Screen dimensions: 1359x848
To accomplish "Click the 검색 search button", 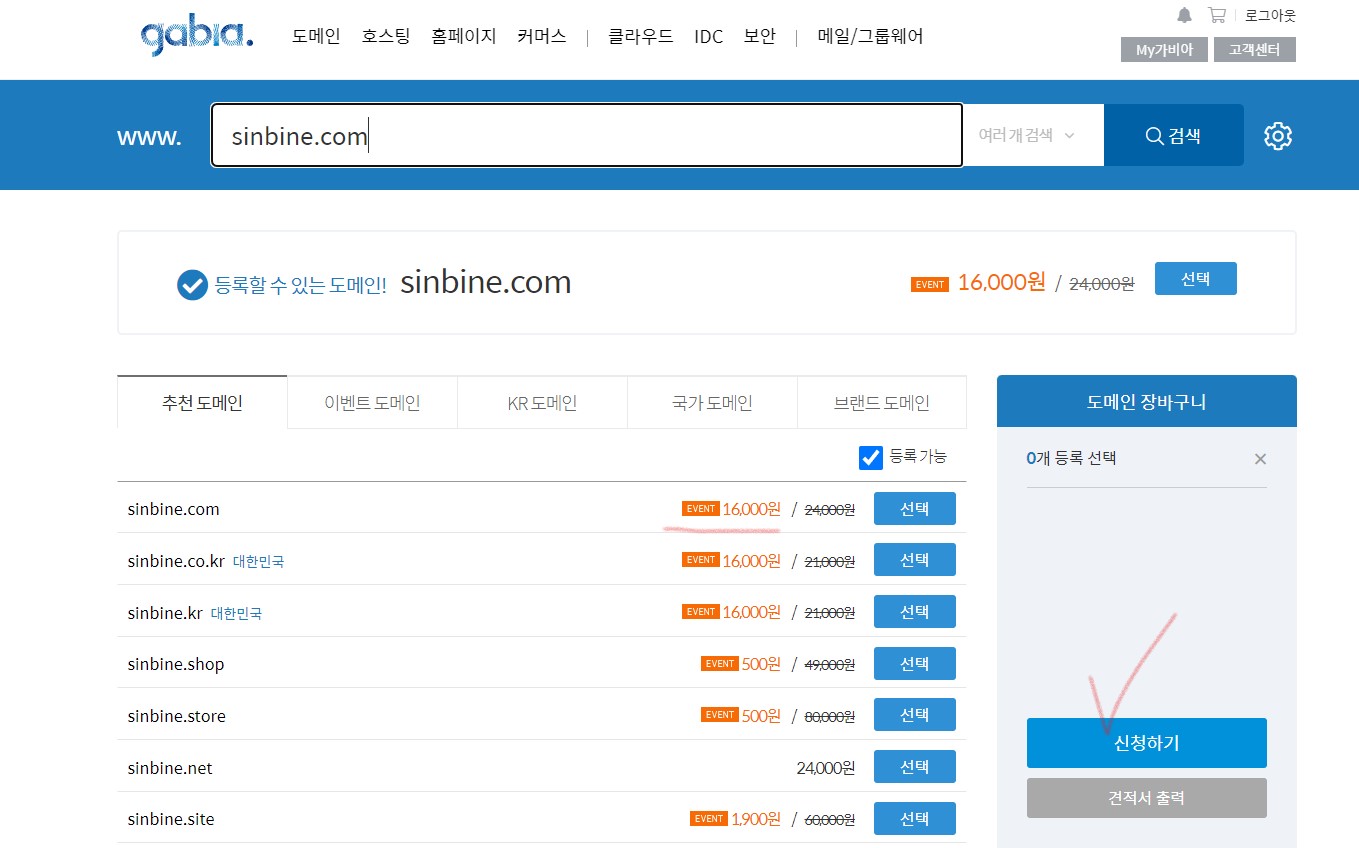I will click(1174, 135).
